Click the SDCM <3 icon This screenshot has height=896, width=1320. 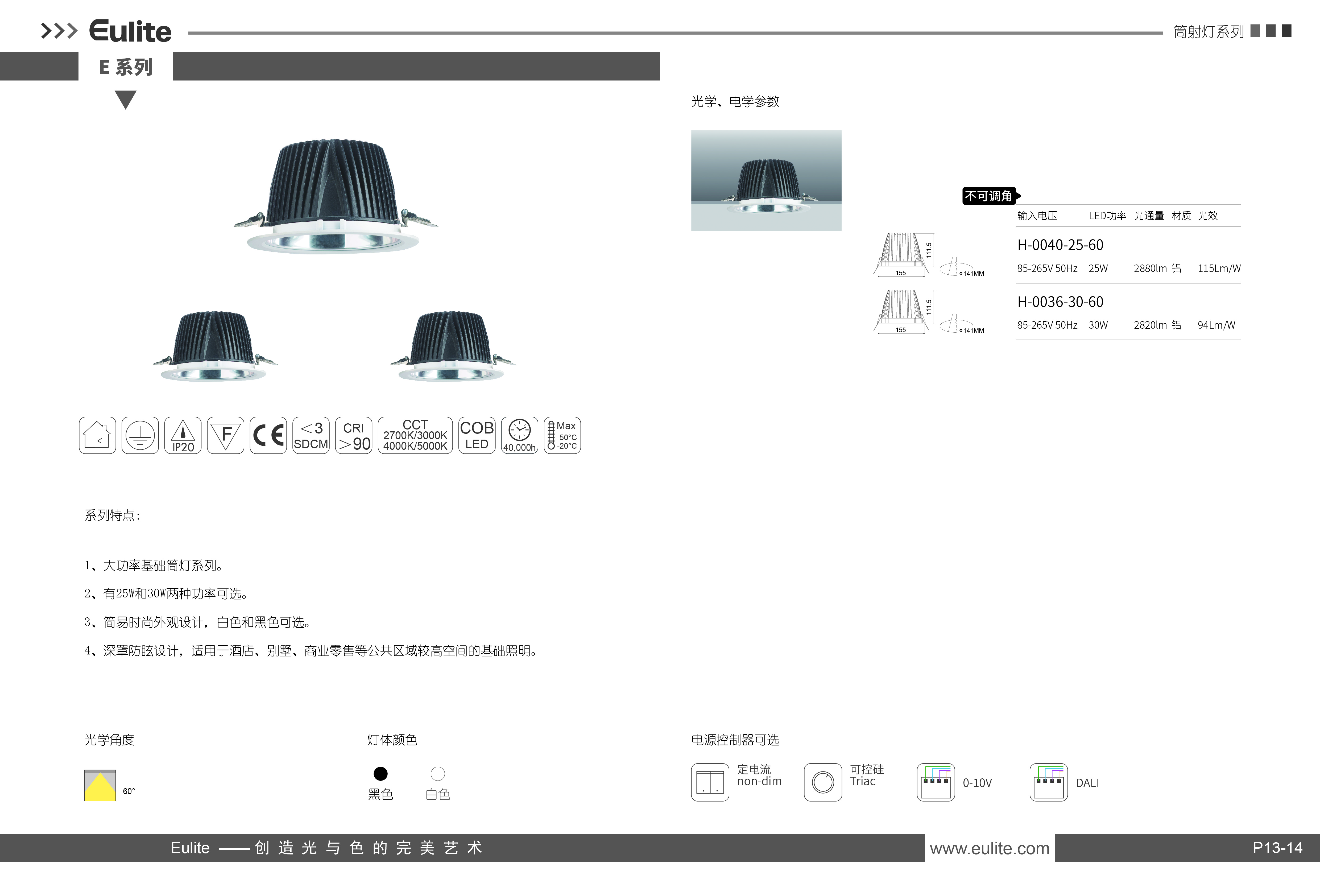(x=311, y=435)
